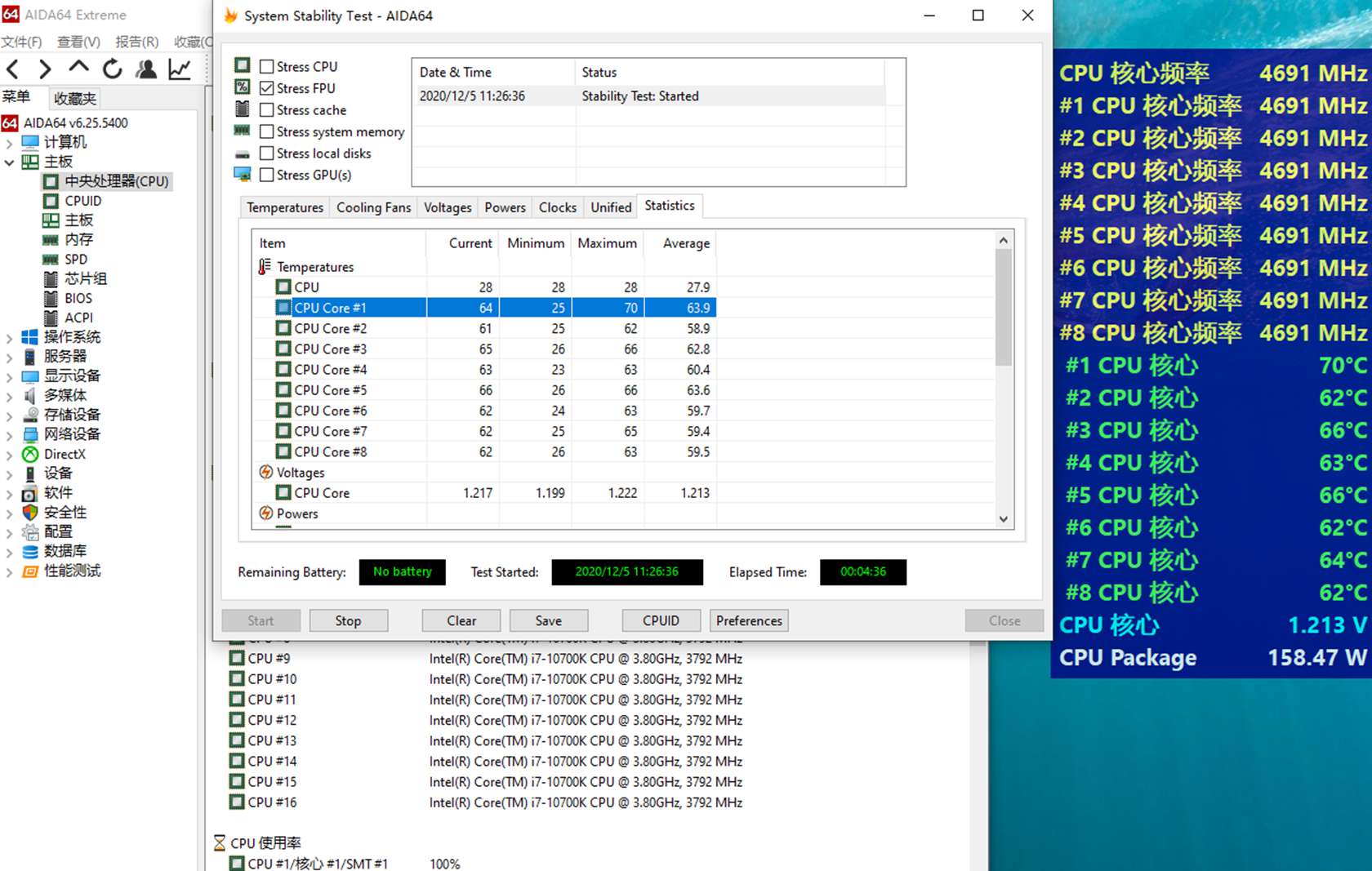1372x871 pixels.
Task: Click the back navigation arrow in toolbar
Action: pyautogui.click(x=13, y=70)
